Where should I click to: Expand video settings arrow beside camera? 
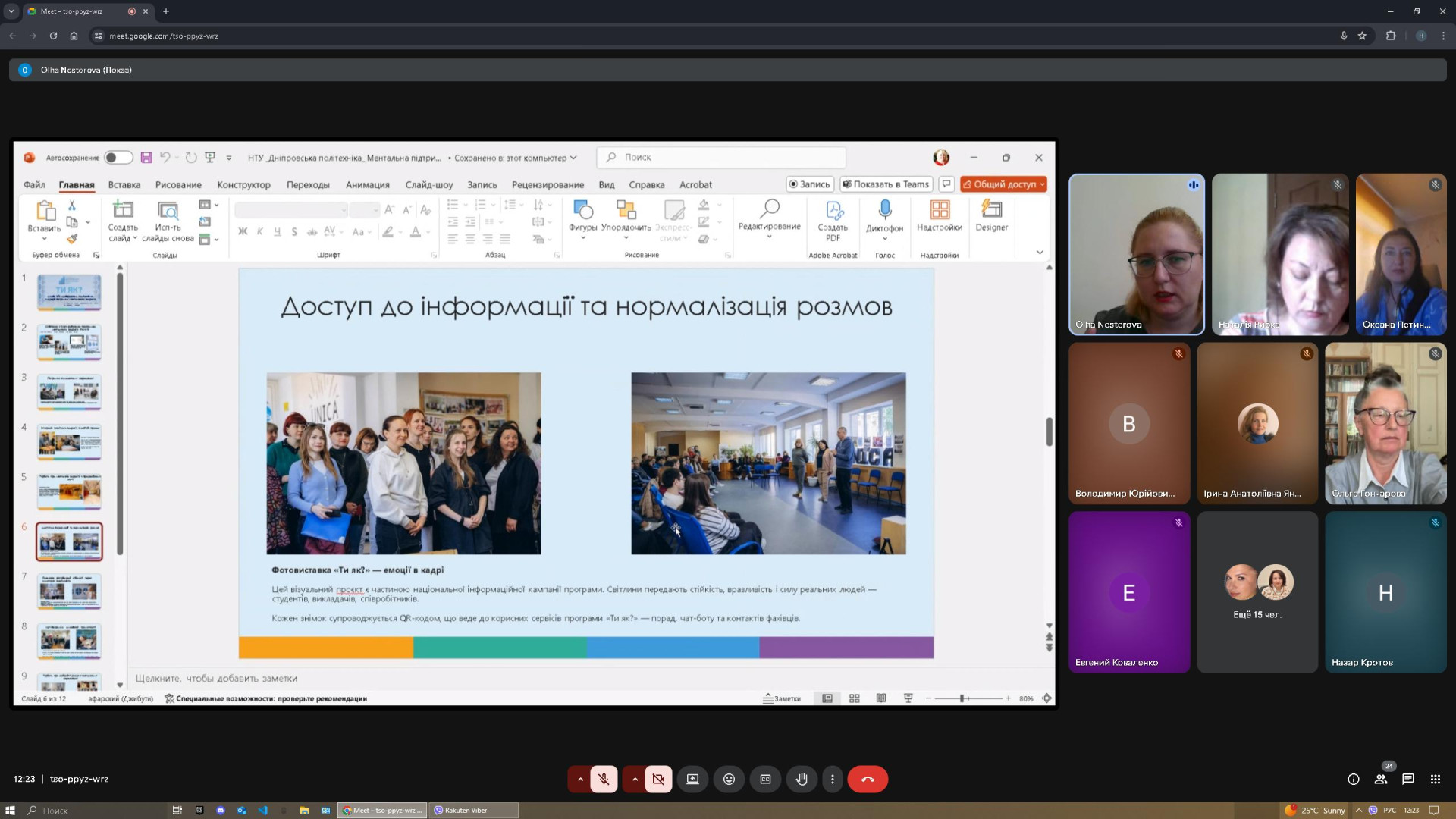[635, 779]
